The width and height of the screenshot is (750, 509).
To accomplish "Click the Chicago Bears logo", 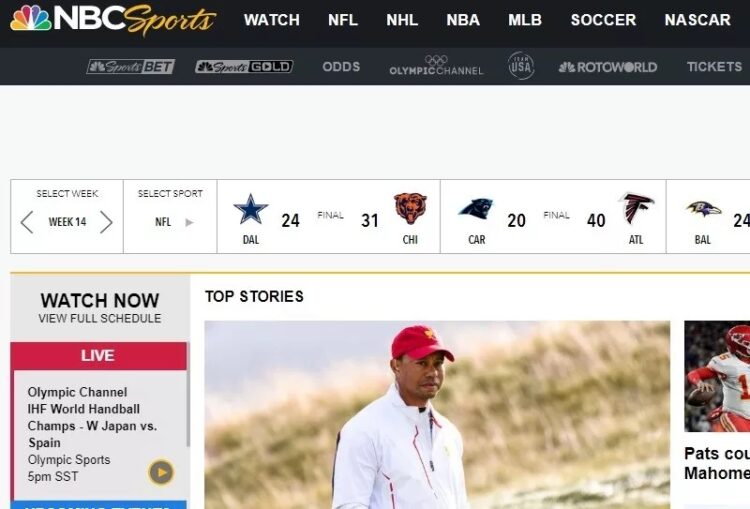I will tap(410, 209).
